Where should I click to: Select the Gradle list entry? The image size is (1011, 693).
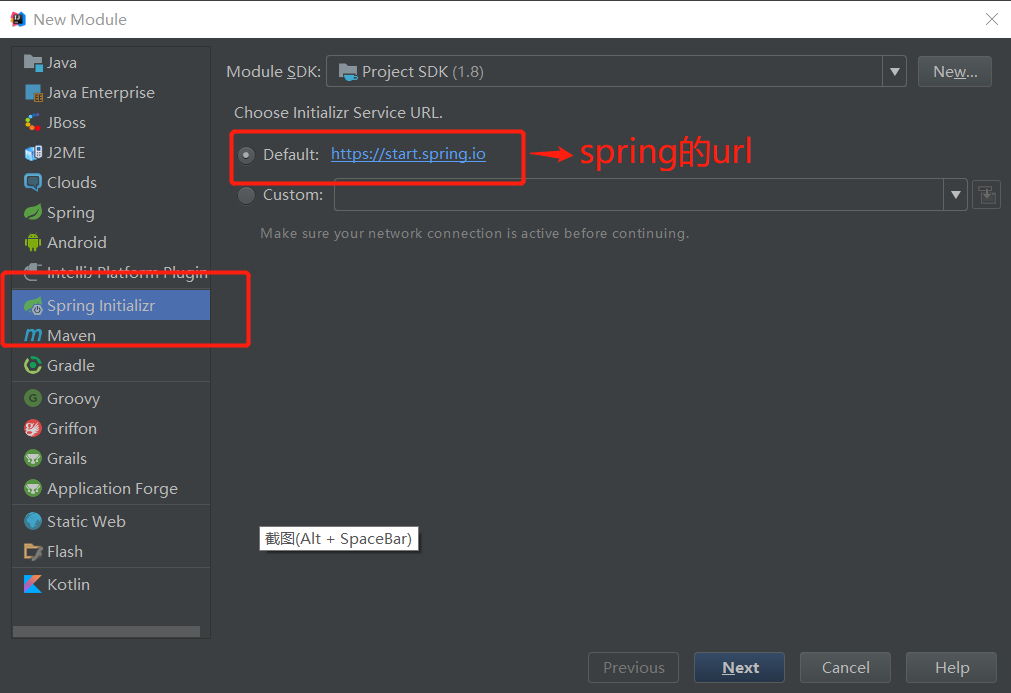pyautogui.click(x=111, y=366)
